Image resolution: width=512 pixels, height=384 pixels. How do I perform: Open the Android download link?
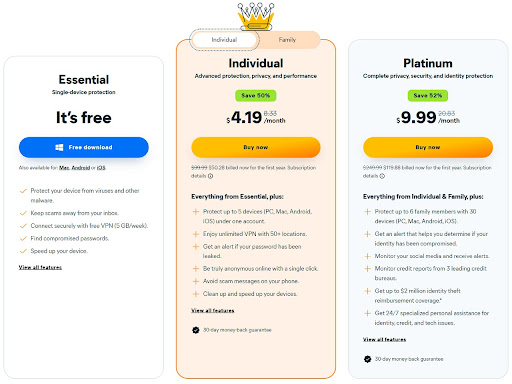[x=81, y=168]
